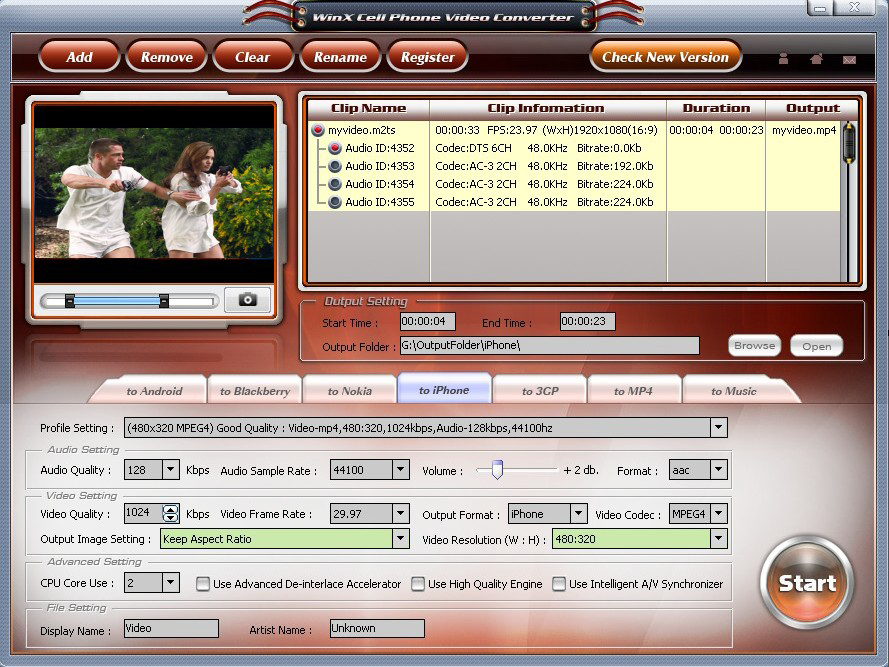Click the trim end marker on preview slider
This screenshot has height=667, width=889.
pyautogui.click(x=164, y=301)
